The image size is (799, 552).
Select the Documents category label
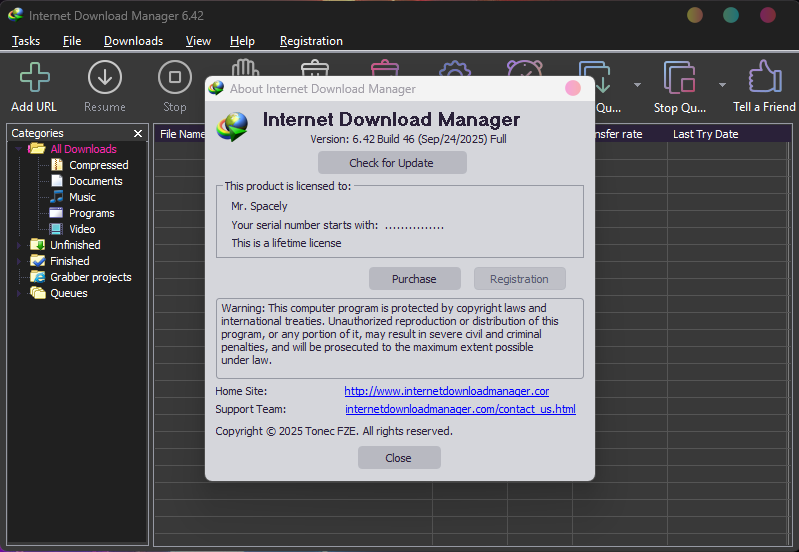96,181
